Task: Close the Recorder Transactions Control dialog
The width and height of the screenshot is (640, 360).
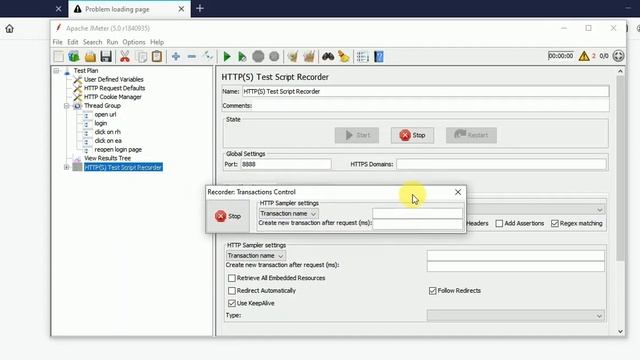Action: [458, 192]
